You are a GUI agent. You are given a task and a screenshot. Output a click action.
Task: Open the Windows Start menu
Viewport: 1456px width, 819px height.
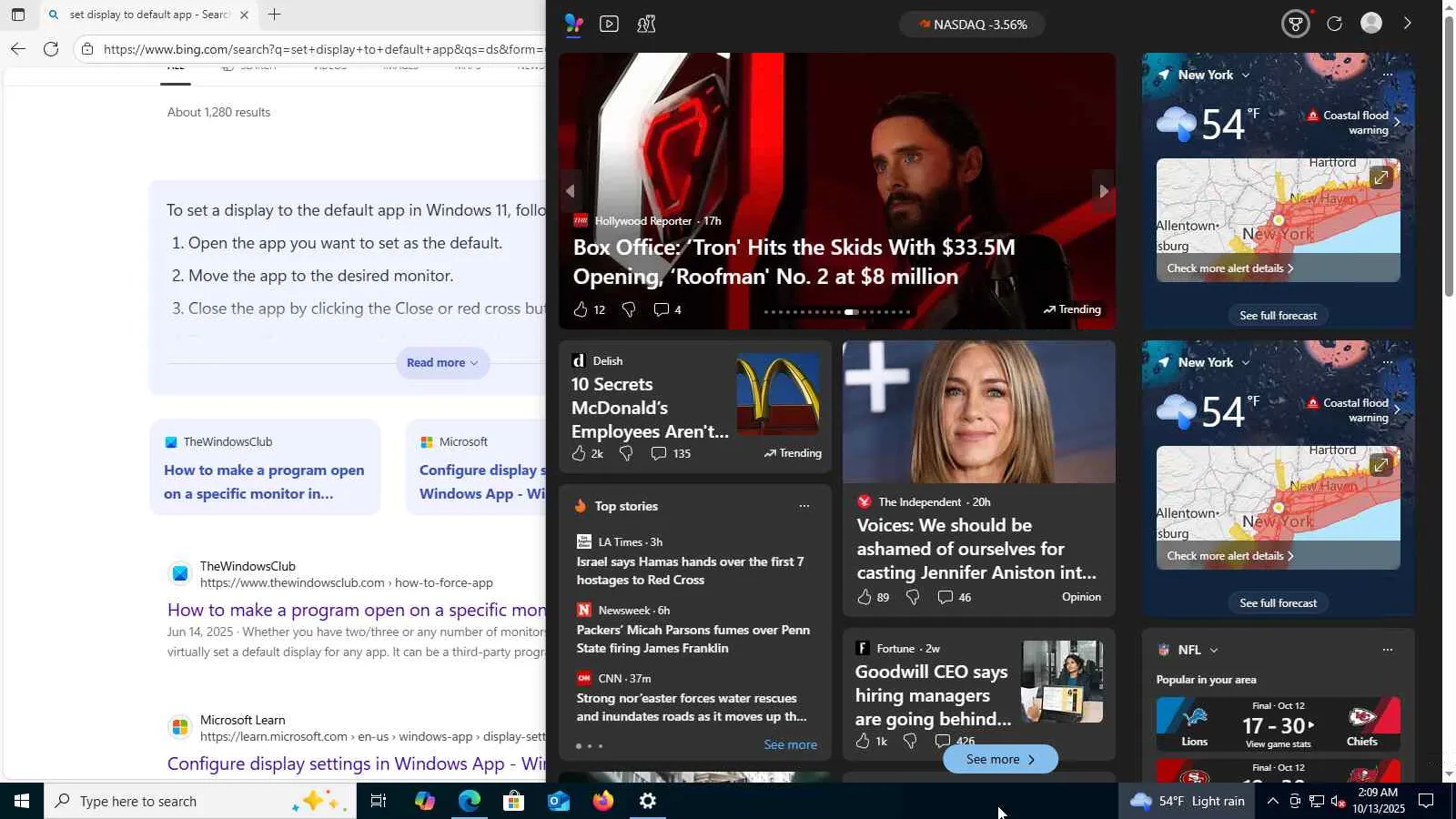(22, 801)
